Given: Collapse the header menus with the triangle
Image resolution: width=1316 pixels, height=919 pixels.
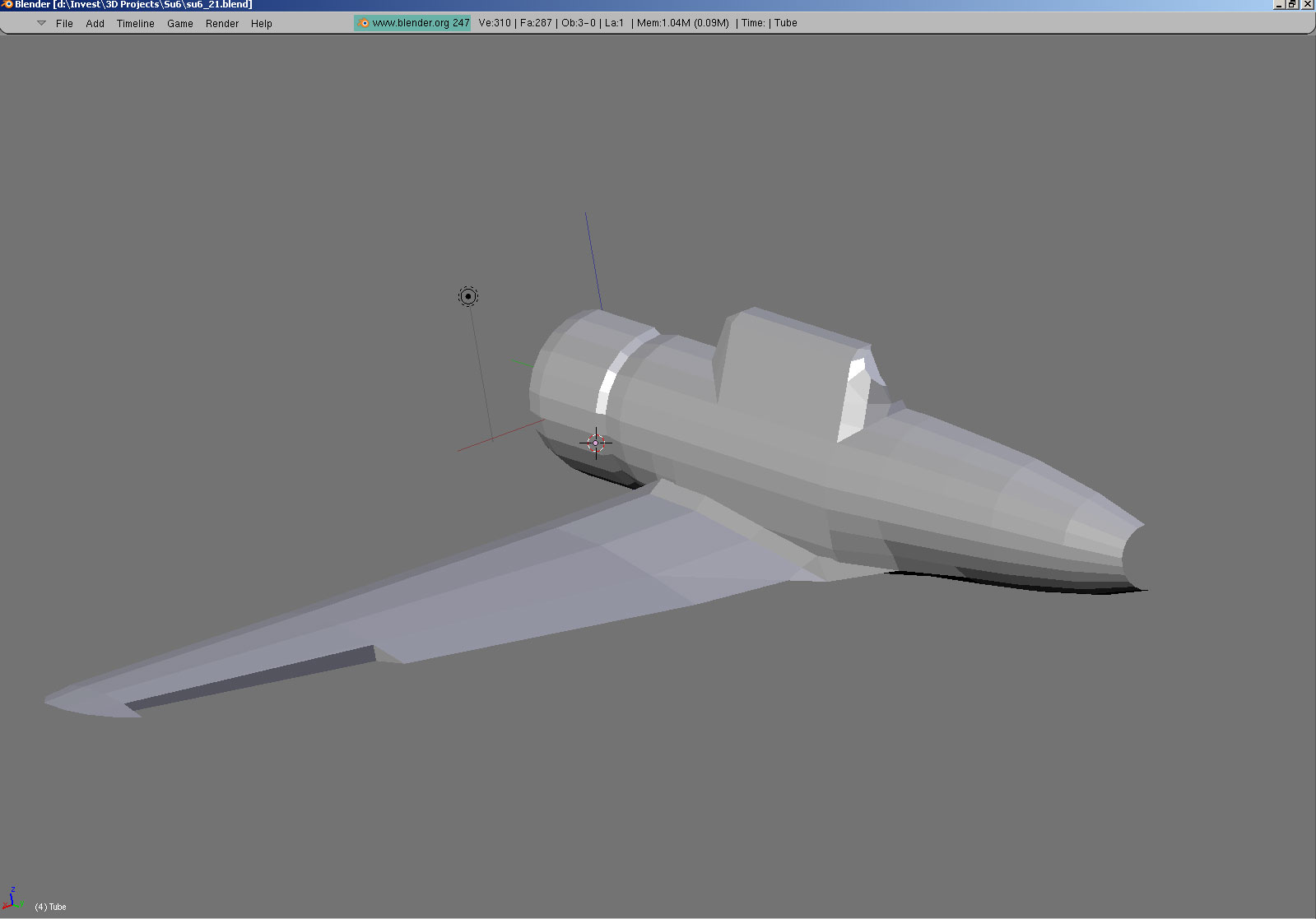Looking at the screenshot, I should (42, 23).
